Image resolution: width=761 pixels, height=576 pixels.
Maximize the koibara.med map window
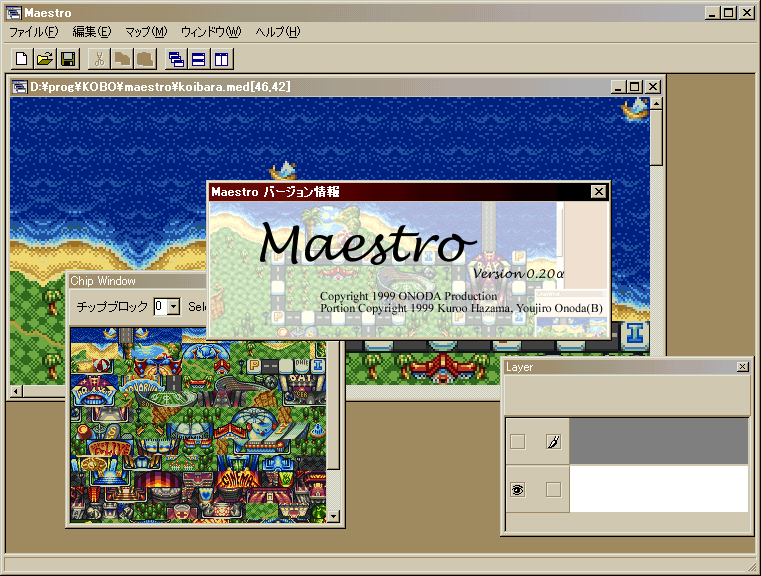634,87
